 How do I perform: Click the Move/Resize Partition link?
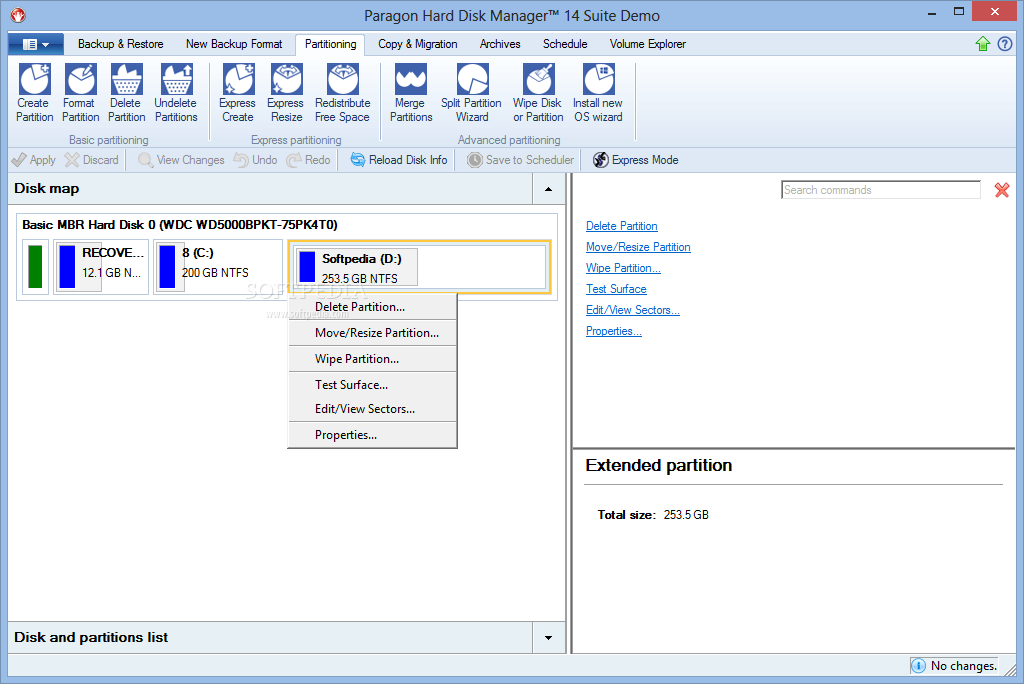[x=638, y=247]
